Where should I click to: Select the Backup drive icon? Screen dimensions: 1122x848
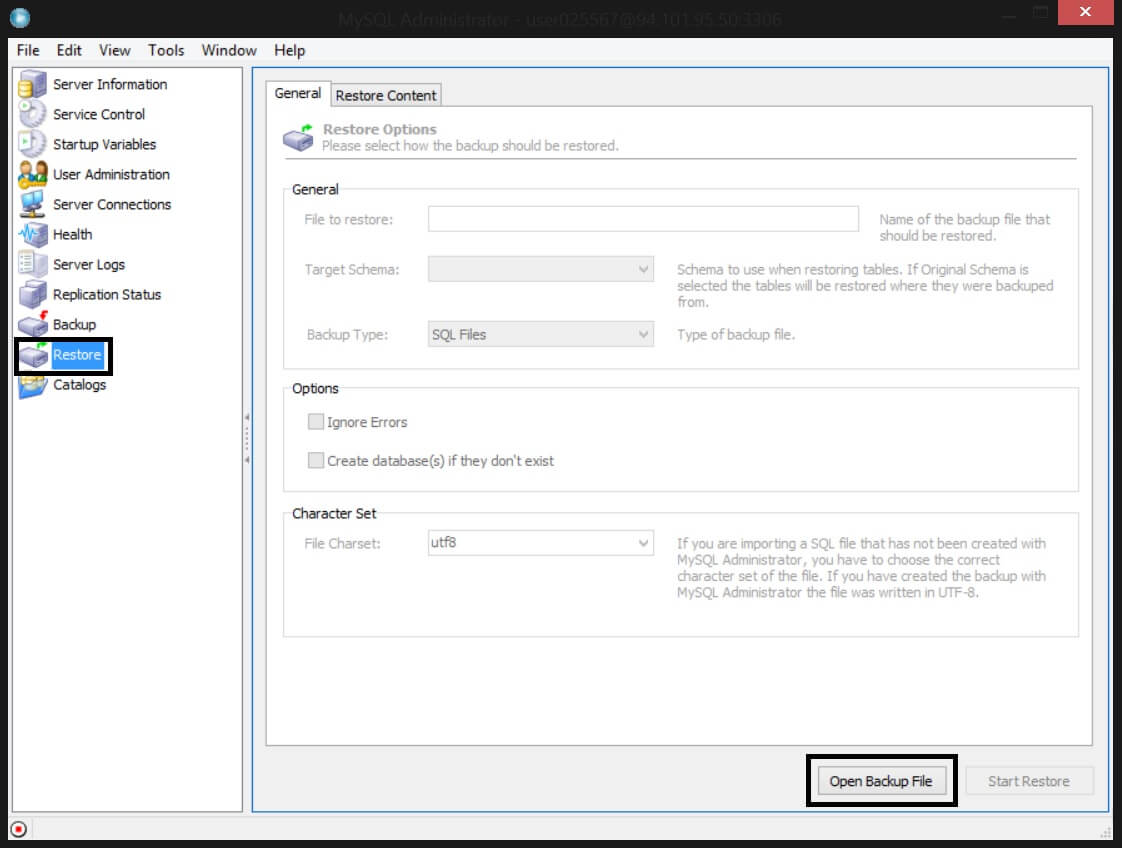[x=32, y=325]
